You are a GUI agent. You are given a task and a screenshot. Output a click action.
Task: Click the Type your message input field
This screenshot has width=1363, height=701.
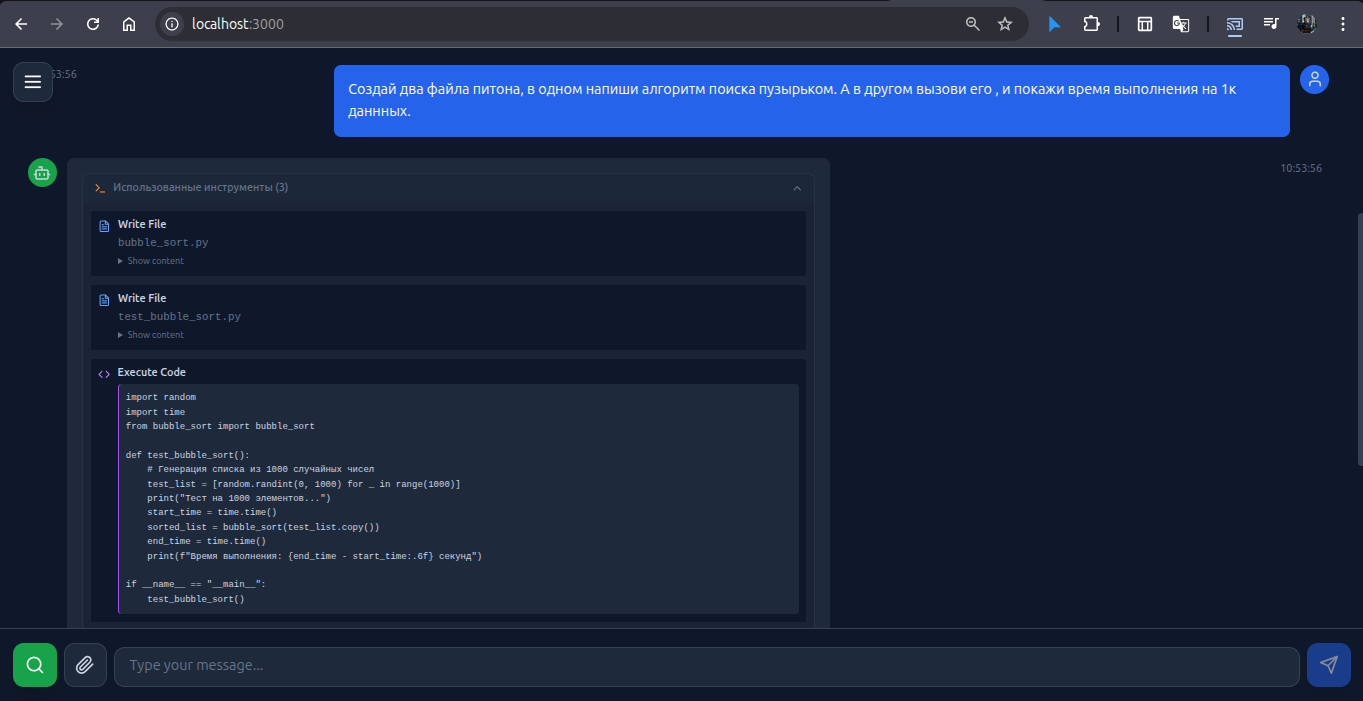[700, 664]
